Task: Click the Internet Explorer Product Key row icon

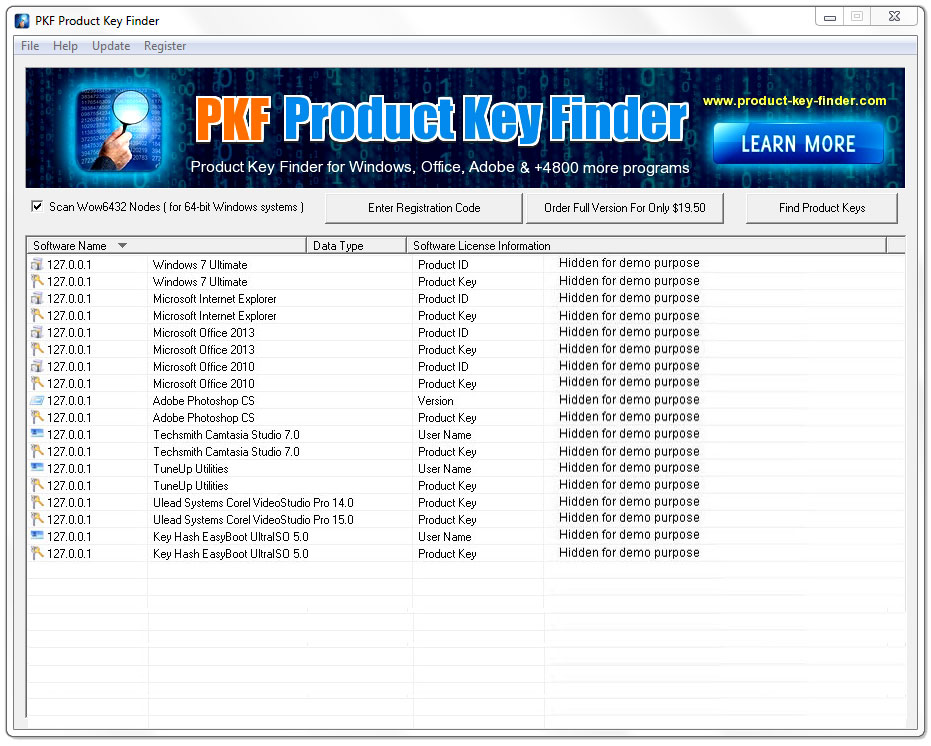Action: [x=37, y=315]
